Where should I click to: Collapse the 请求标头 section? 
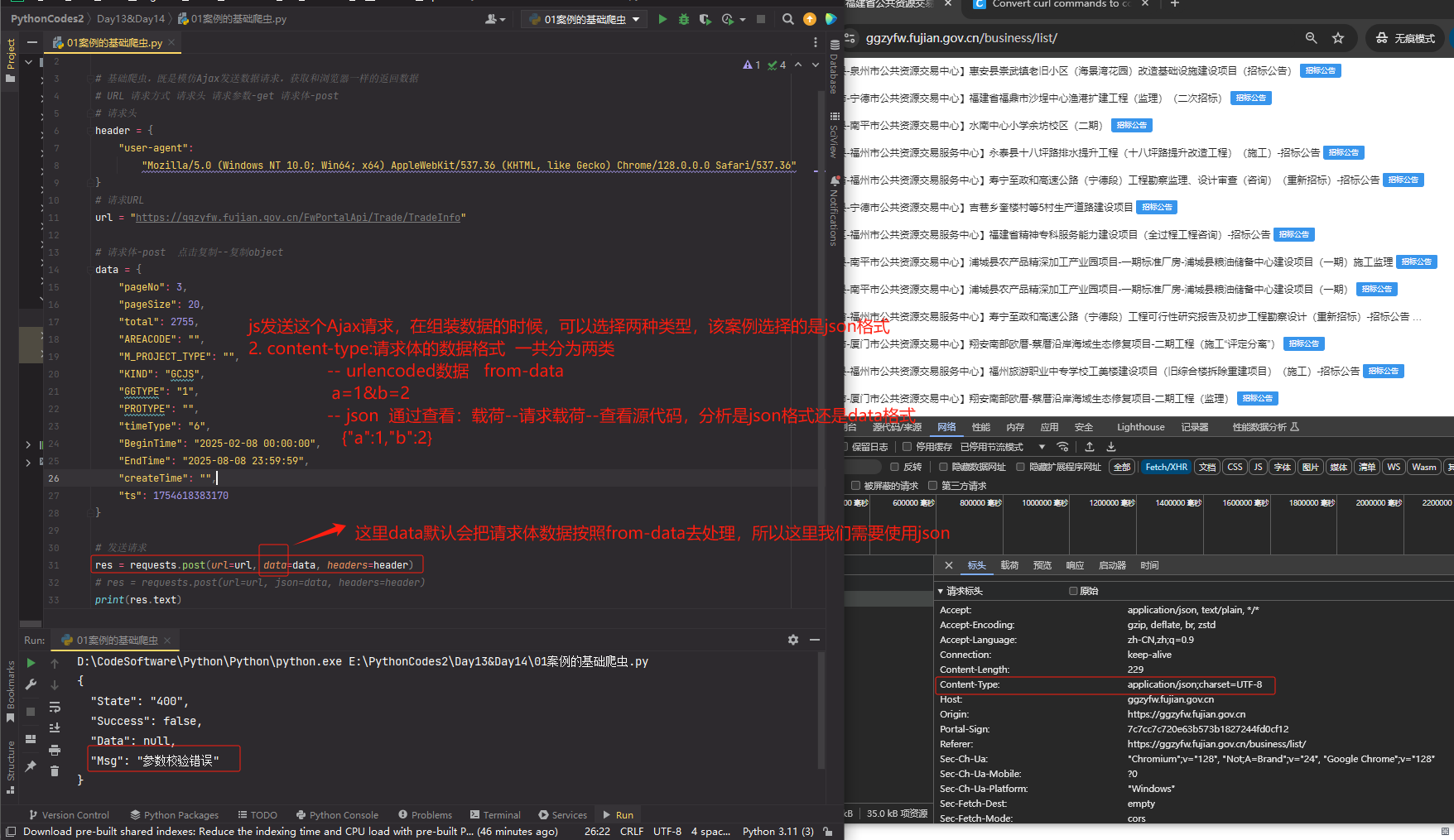[x=941, y=591]
